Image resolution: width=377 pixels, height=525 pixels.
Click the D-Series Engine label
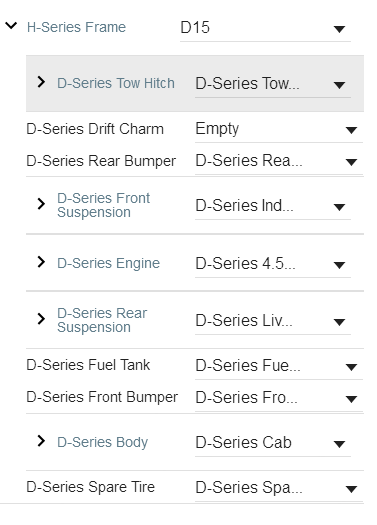point(108,263)
